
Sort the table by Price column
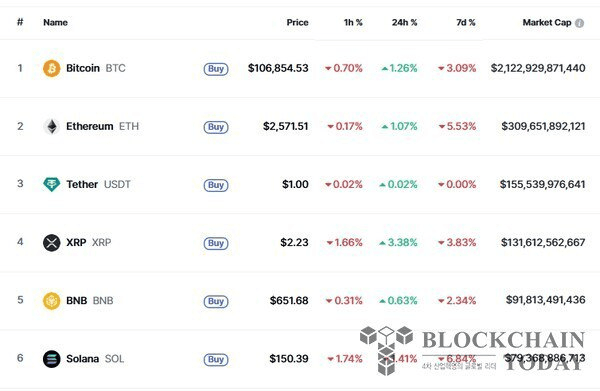[297, 23]
